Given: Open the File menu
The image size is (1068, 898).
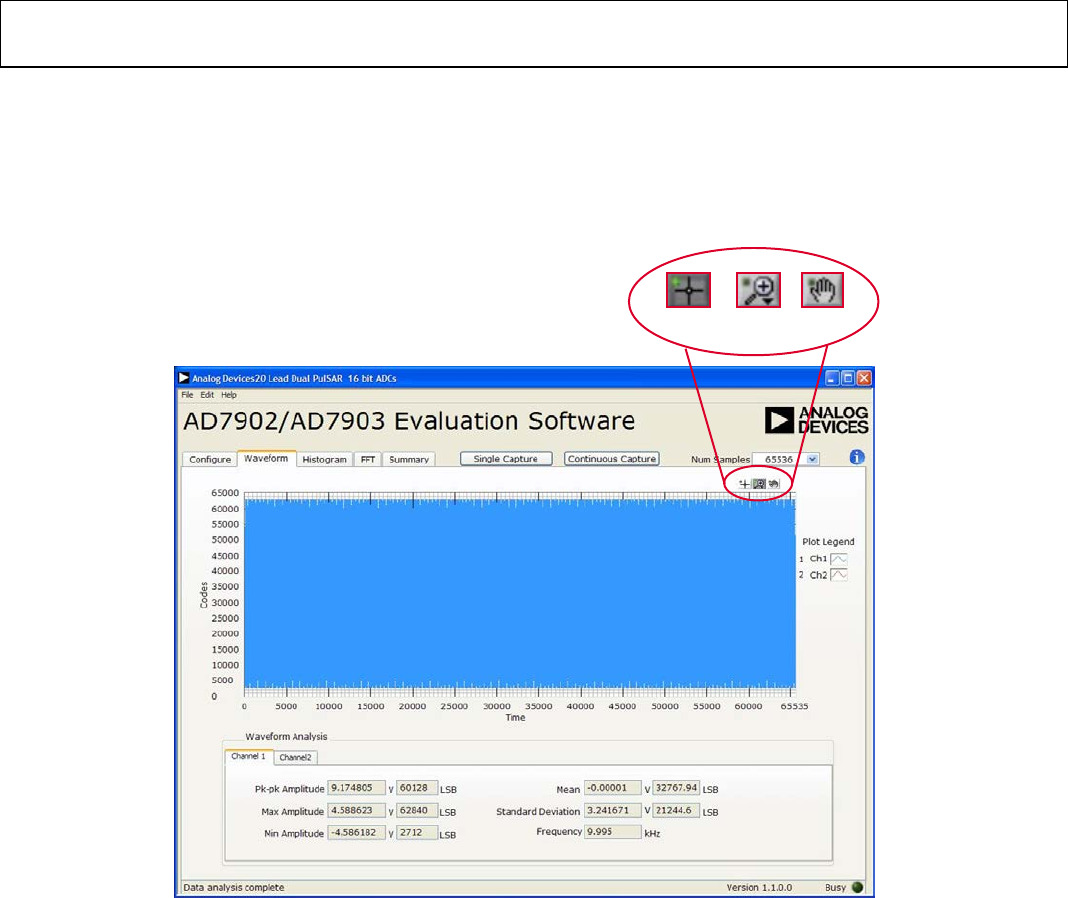Looking at the screenshot, I should coord(187,395).
